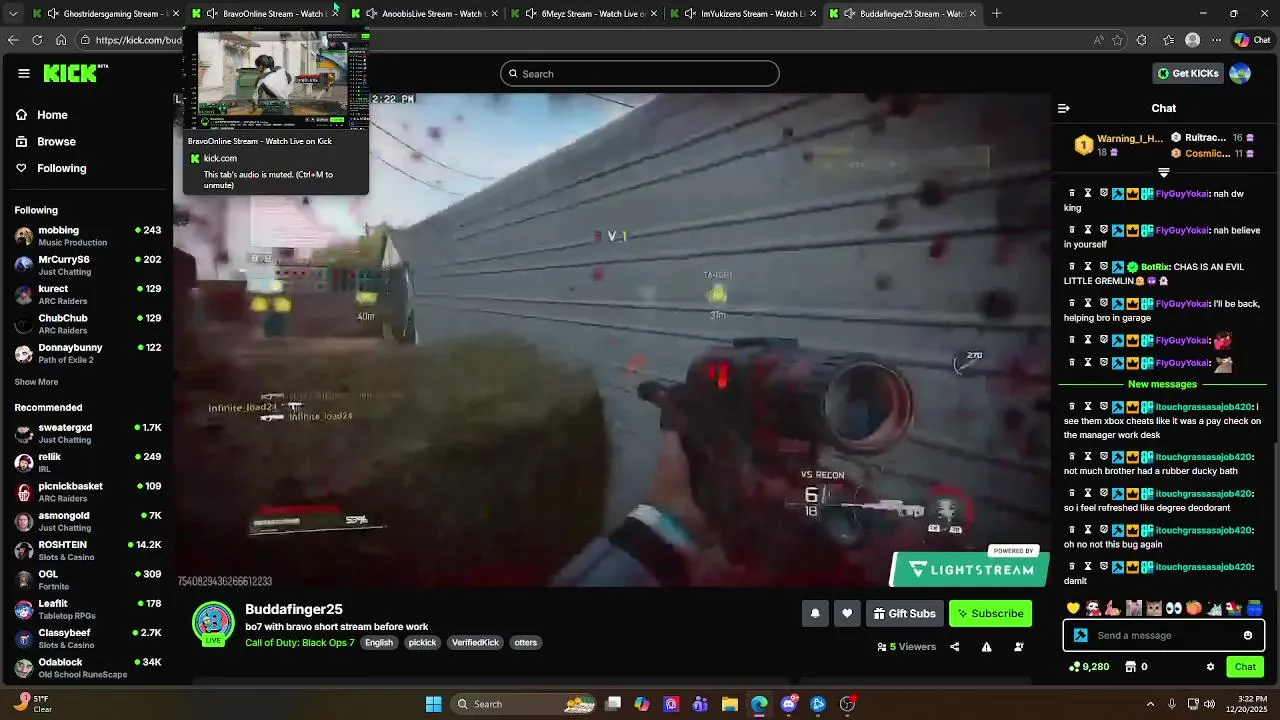Open the user profile avatar menu
Image resolution: width=1280 pixels, height=720 pixels.
pyautogui.click(x=1240, y=73)
